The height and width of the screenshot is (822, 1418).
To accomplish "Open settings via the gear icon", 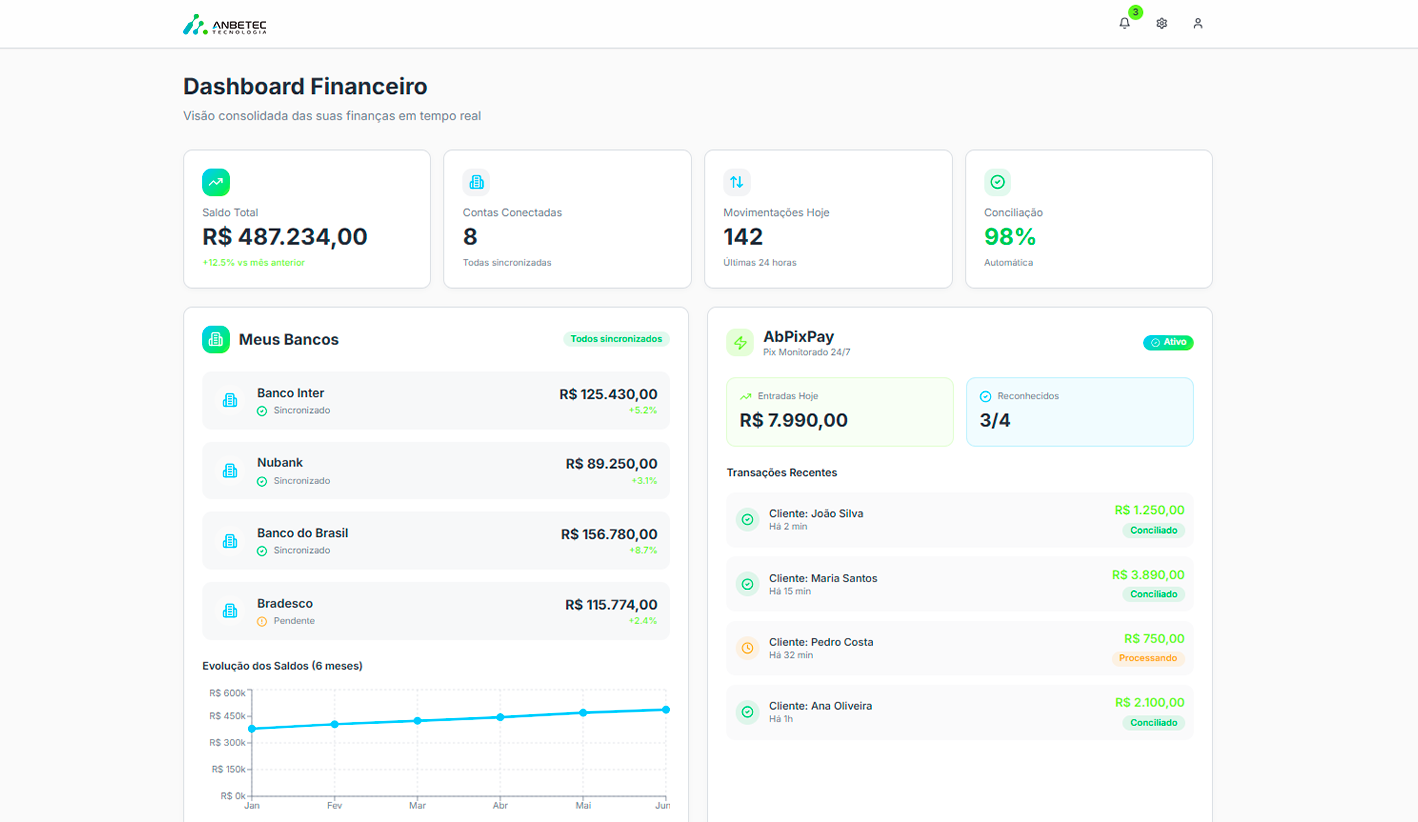I will click(1161, 23).
